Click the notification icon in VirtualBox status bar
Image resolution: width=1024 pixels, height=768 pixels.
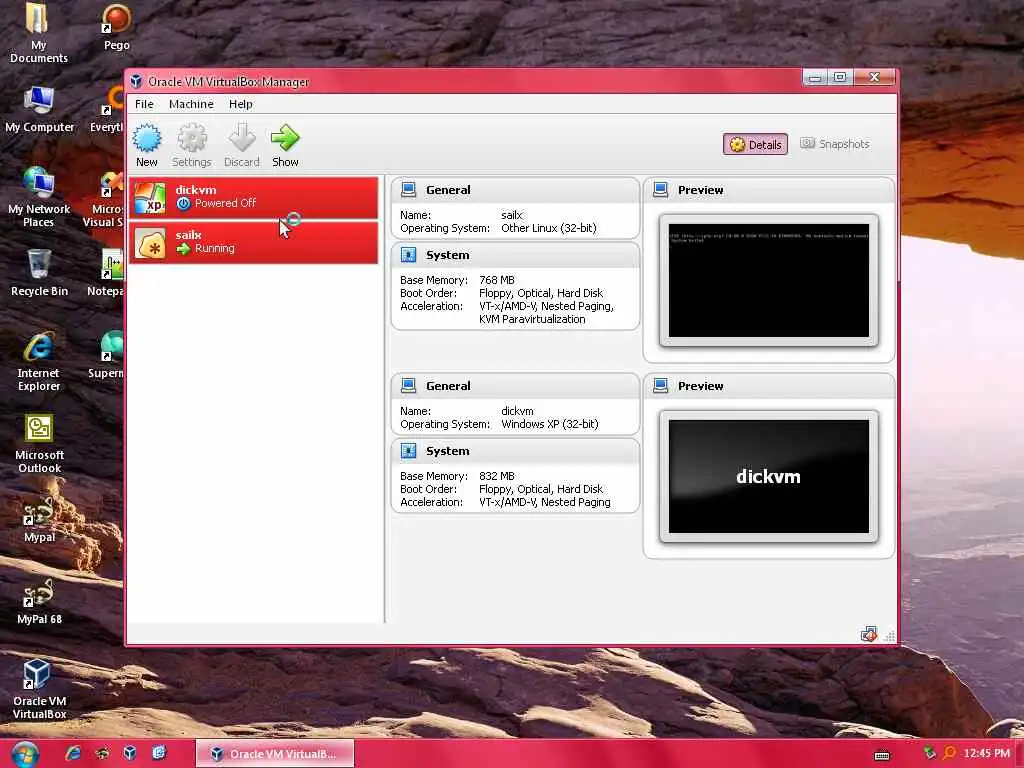tap(868, 633)
